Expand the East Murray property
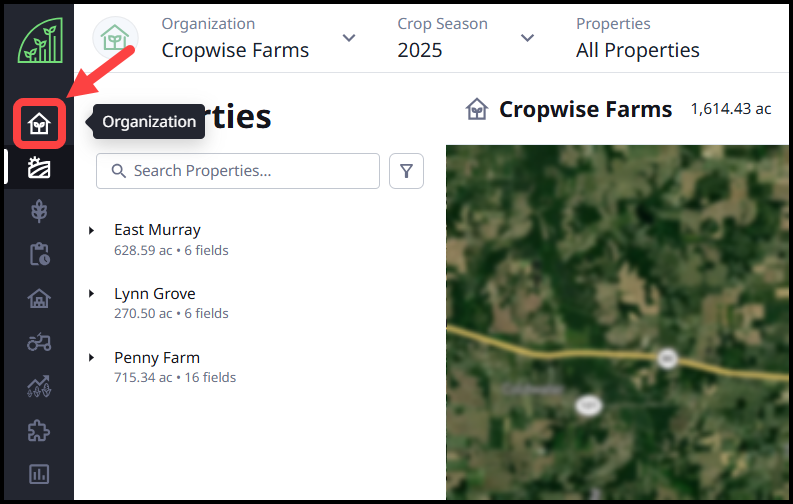The image size is (793, 504). (91, 230)
